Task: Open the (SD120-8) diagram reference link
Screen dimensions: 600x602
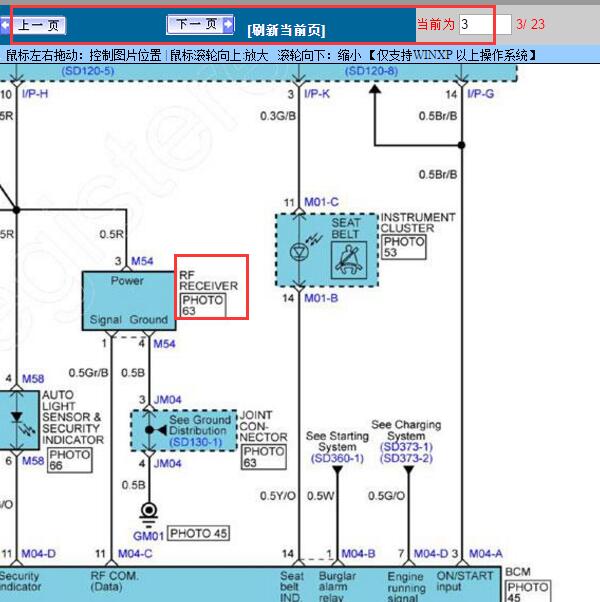Action: [371, 71]
